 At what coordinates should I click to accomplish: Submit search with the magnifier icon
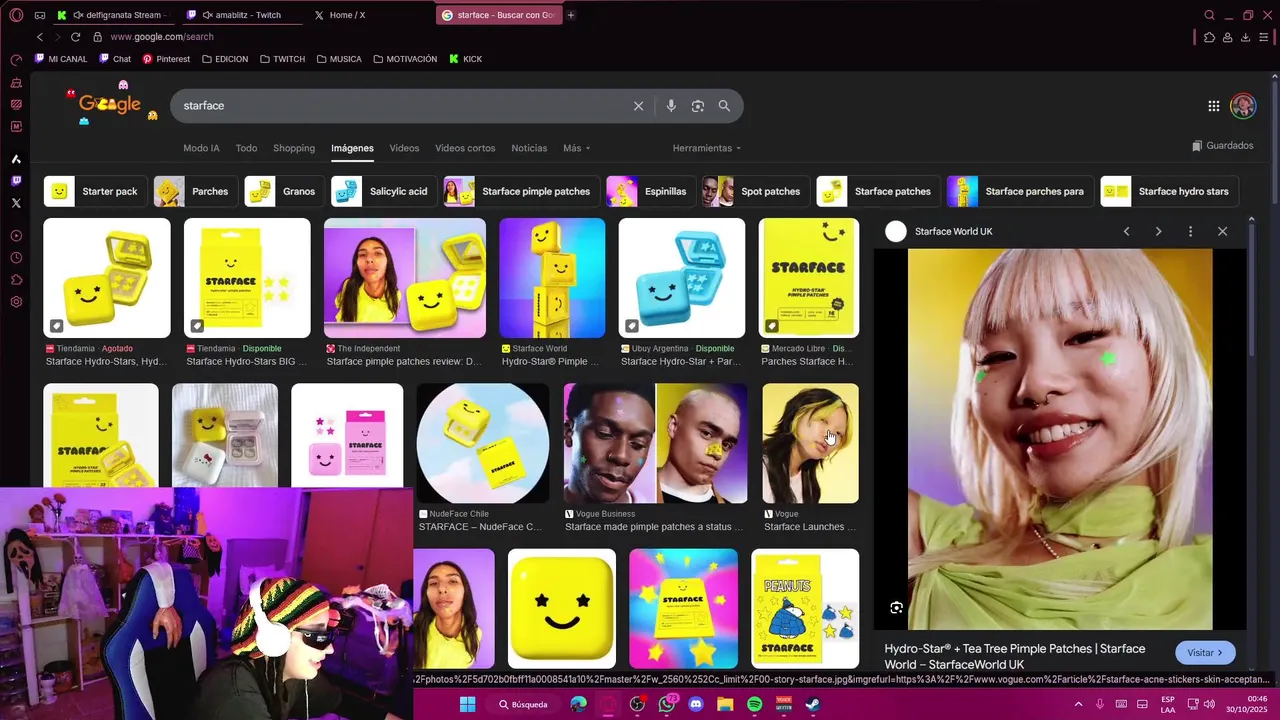coord(724,106)
